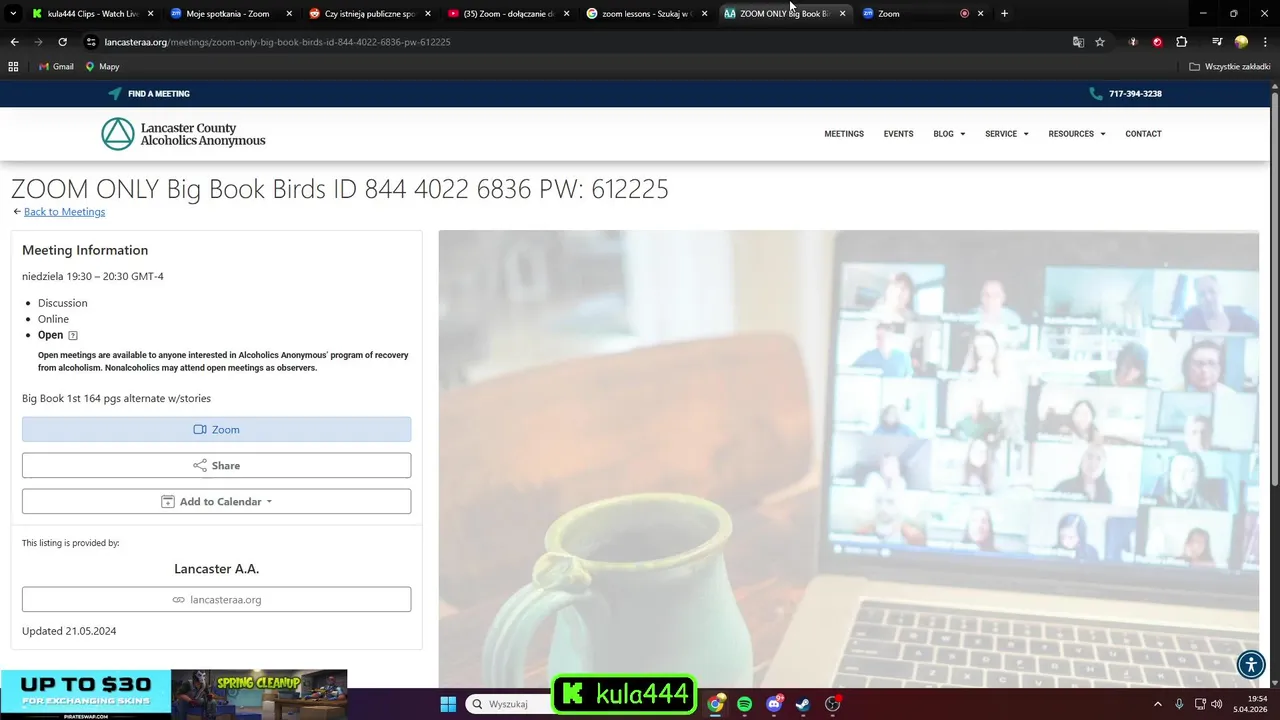Click the volume speaker icon in tray

click(x=1217, y=704)
